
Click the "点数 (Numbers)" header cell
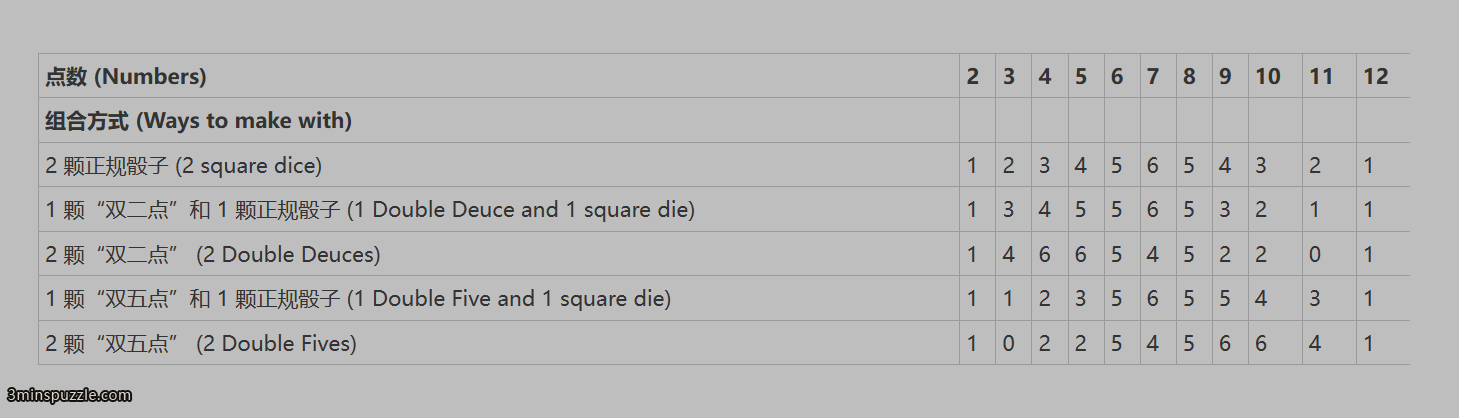pyautogui.click(x=126, y=76)
